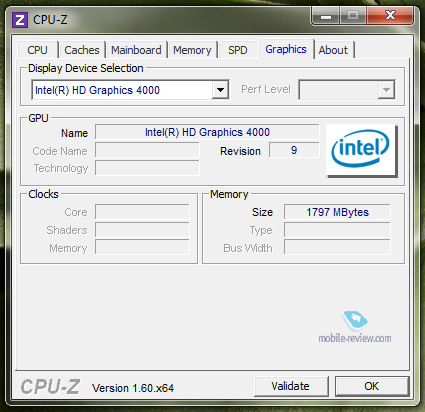Click the Clocks Memory field
This screenshot has width=425, height=412.
click(142, 248)
